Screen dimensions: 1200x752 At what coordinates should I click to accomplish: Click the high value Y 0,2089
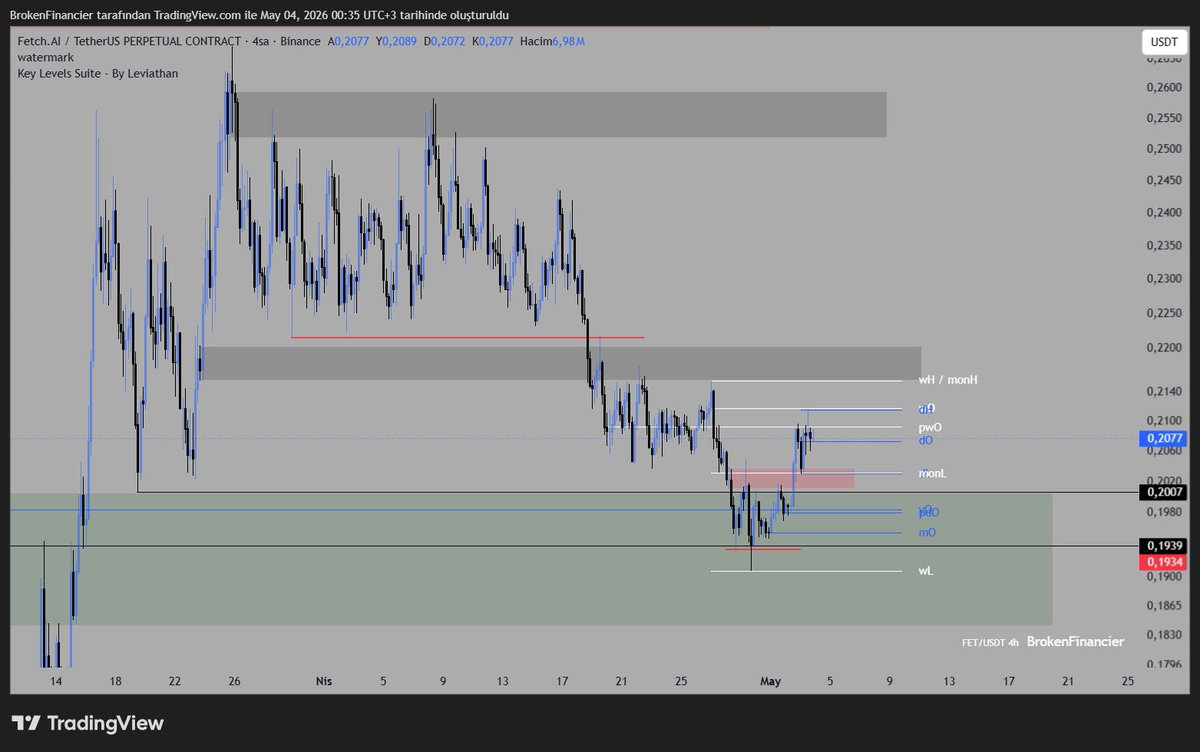tap(395, 41)
